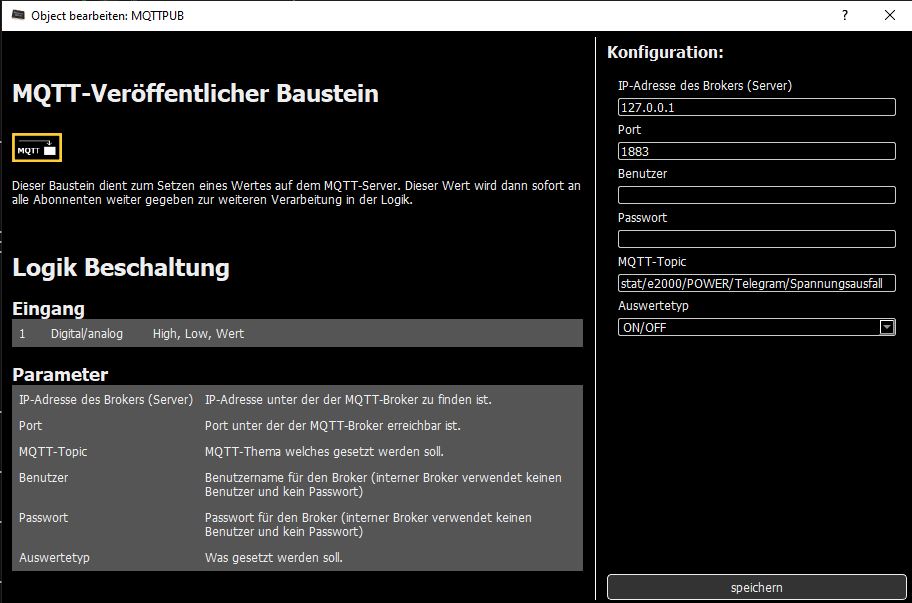This screenshot has height=603, width=912.
Task: Focus the MQTT-Topic text field
Action: pos(756,284)
